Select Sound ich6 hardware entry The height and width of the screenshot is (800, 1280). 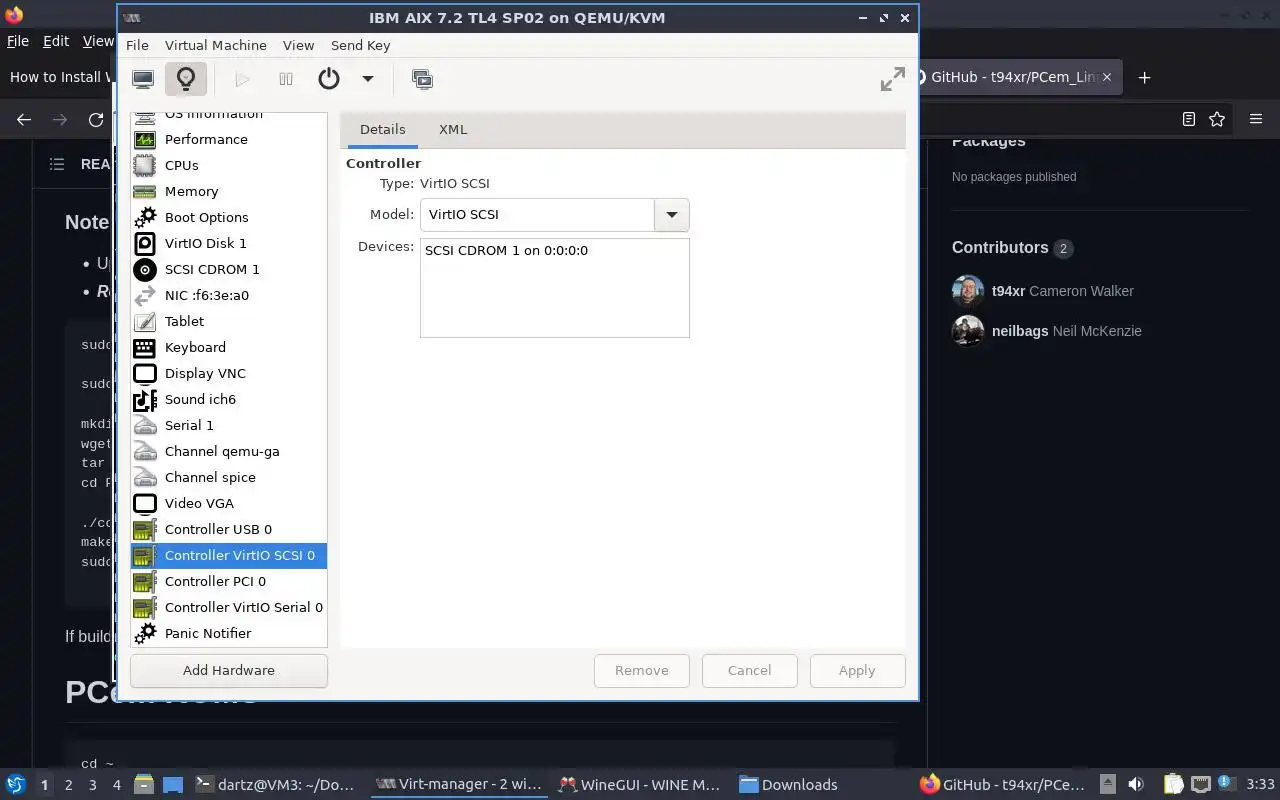229,399
